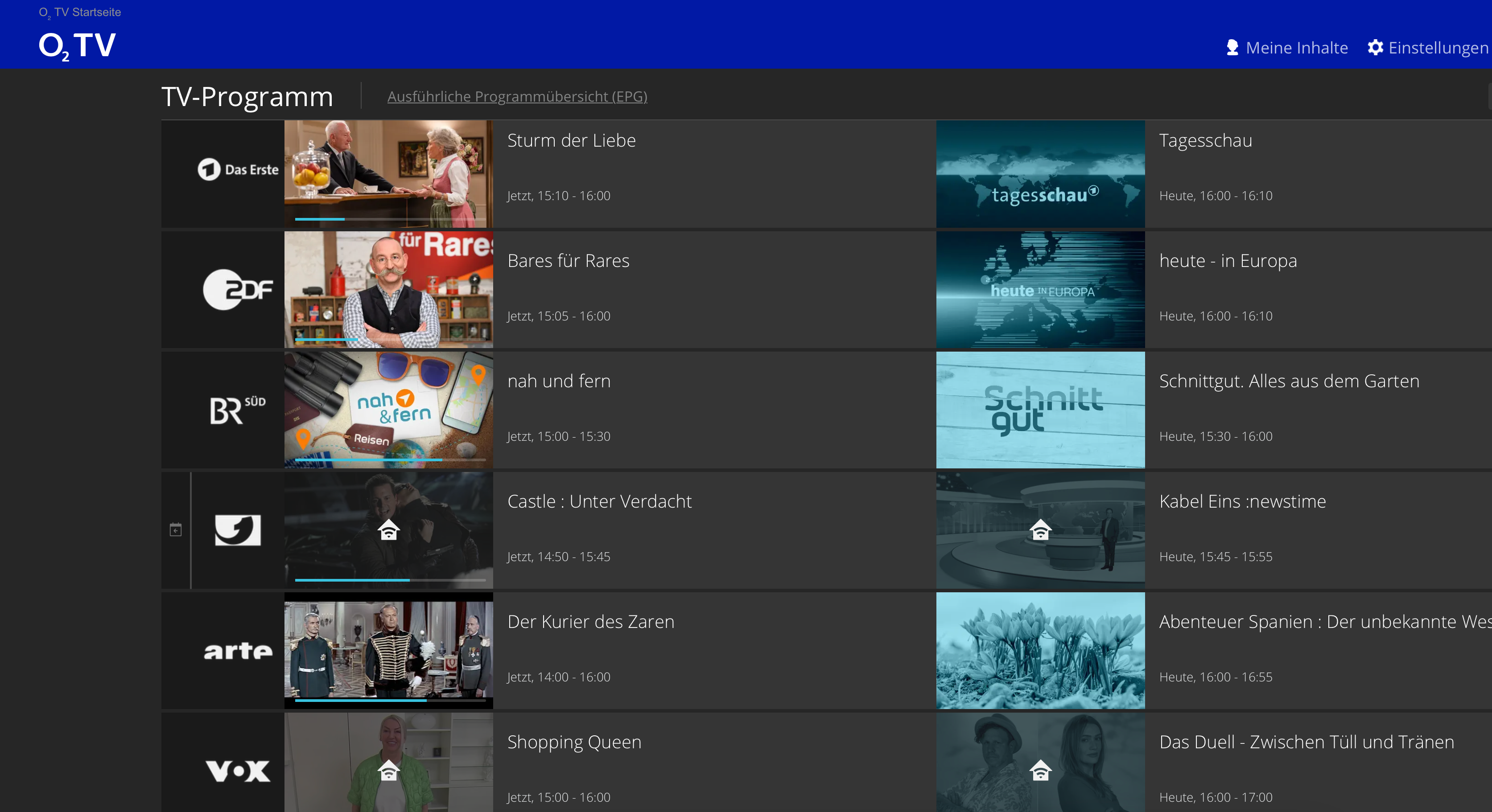Click time text 'Jetzt, 15:00 - 15:30'
The image size is (1492, 812).
[559, 437]
